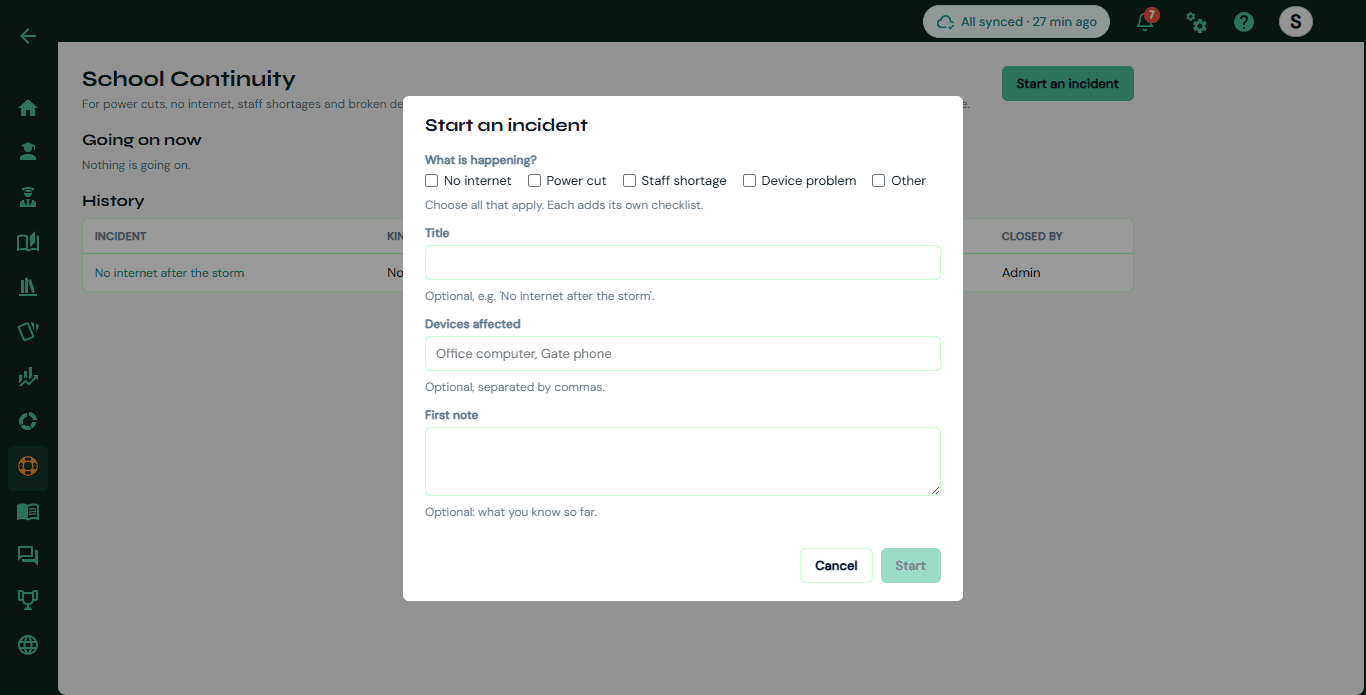Open the staff person icon with cap
This screenshot has height=695, width=1366.
tap(28, 197)
